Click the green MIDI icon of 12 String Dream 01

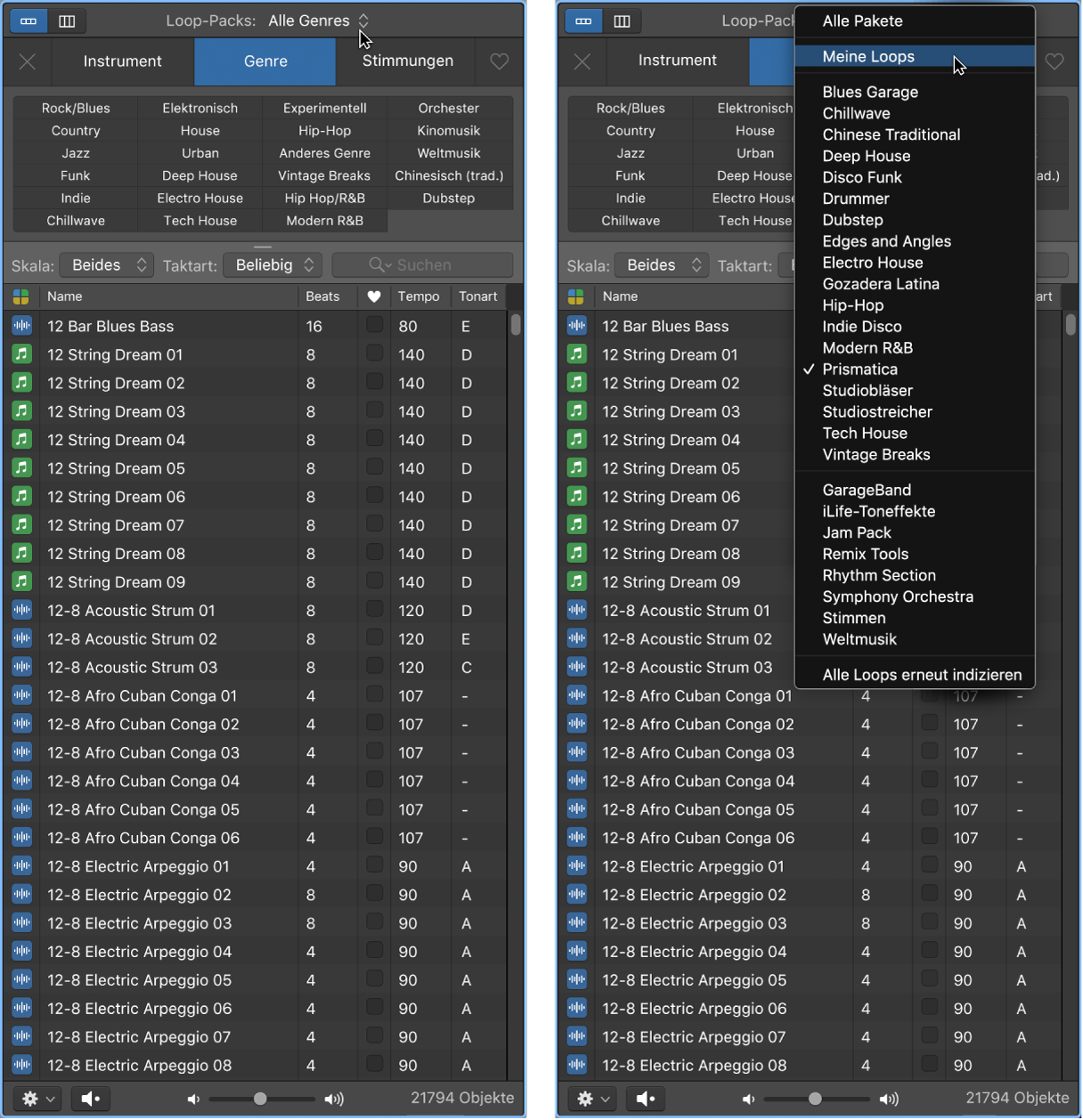pyautogui.click(x=21, y=354)
